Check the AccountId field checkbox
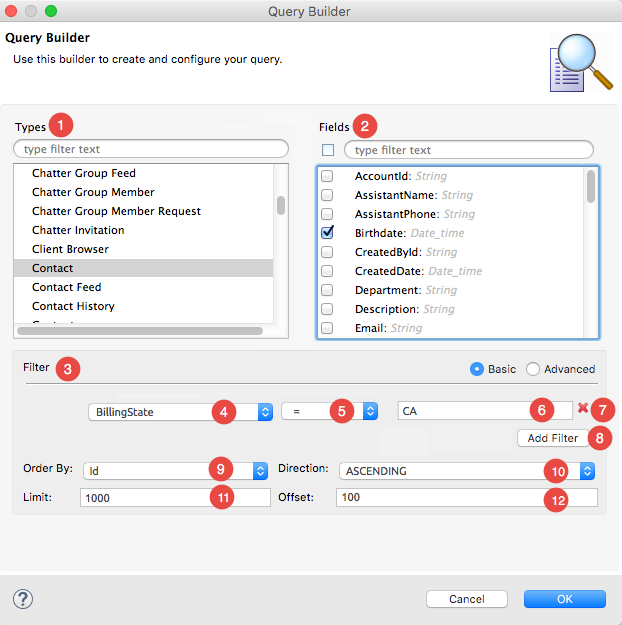 coord(327,176)
